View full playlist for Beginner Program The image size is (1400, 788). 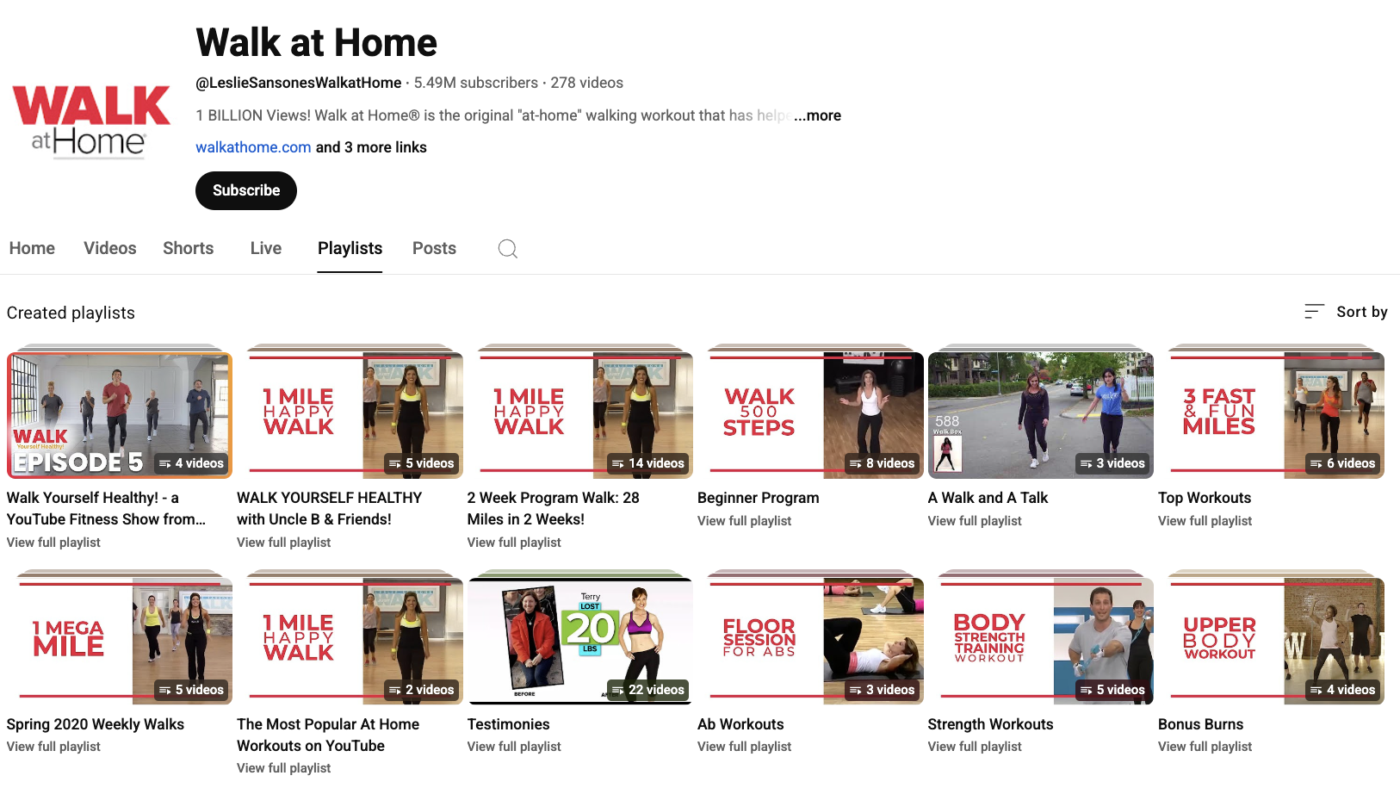(x=744, y=521)
